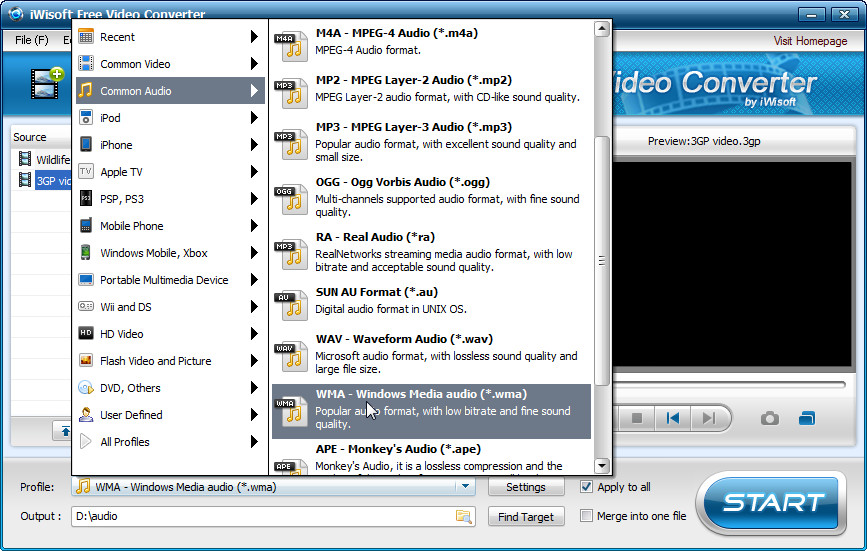Click the iPod device icon
This screenshot has height=551, width=867.
(86, 117)
